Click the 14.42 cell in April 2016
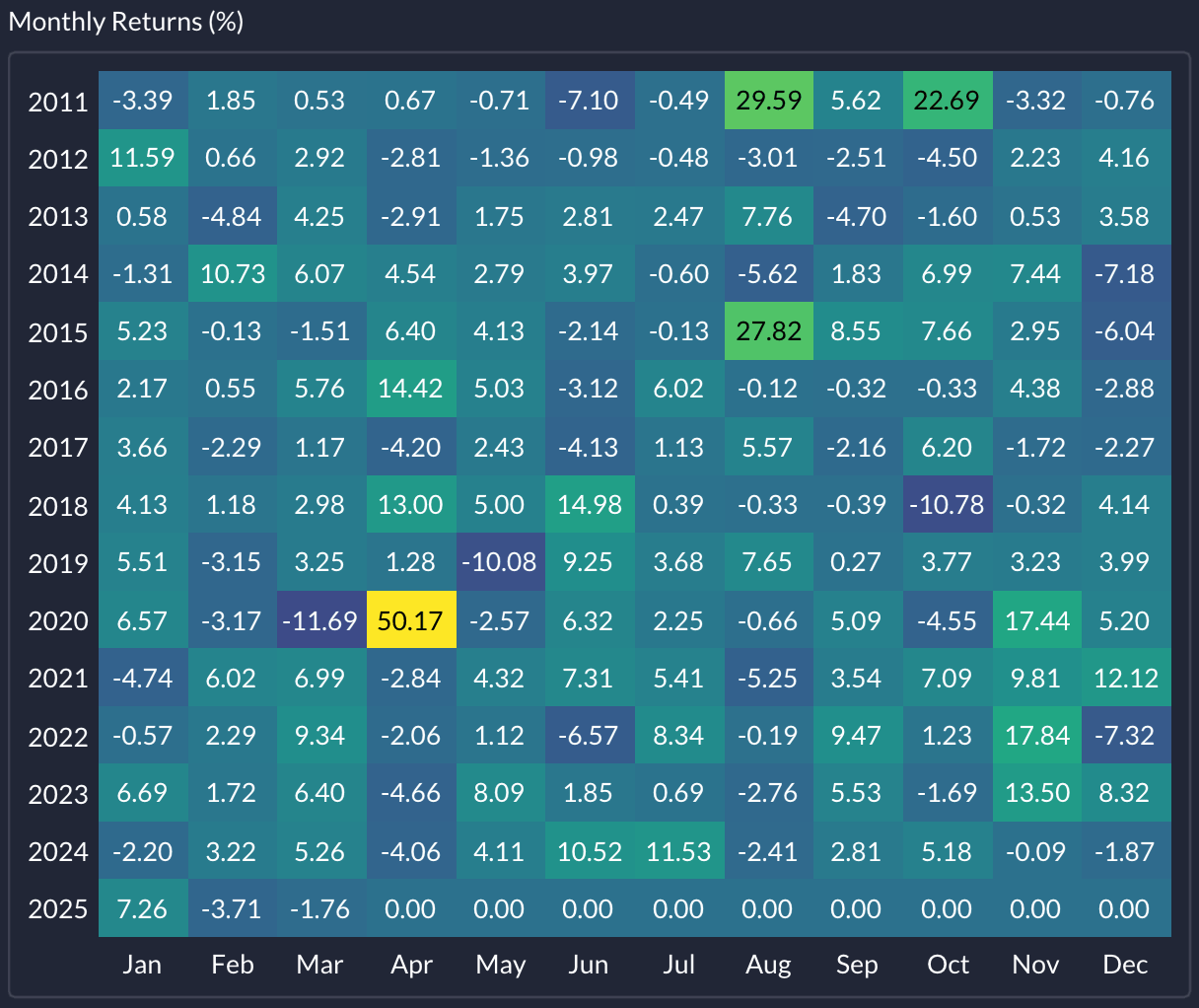The height and width of the screenshot is (1008, 1199). pos(410,389)
